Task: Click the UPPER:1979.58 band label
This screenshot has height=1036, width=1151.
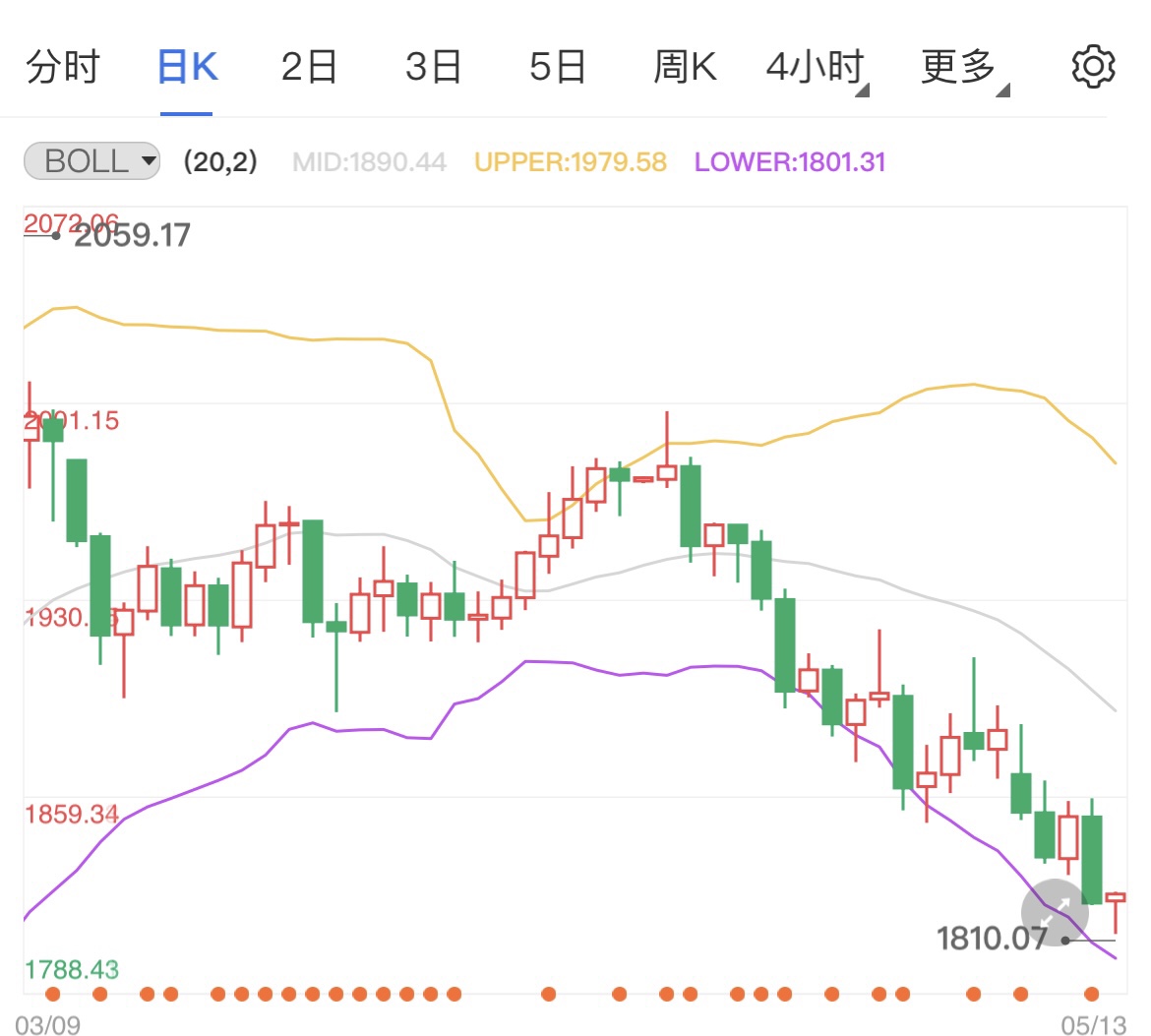Action: pyautogui.click(x=571, y=161)
